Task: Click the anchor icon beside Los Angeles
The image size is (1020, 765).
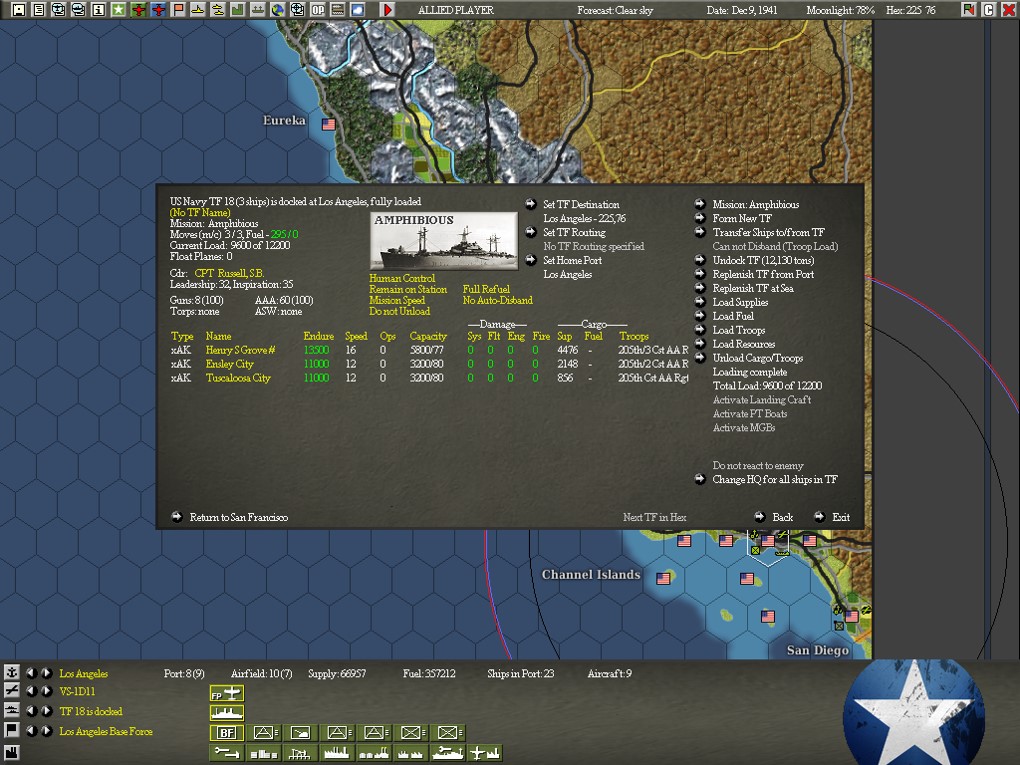Action: (x=12, y=673)
